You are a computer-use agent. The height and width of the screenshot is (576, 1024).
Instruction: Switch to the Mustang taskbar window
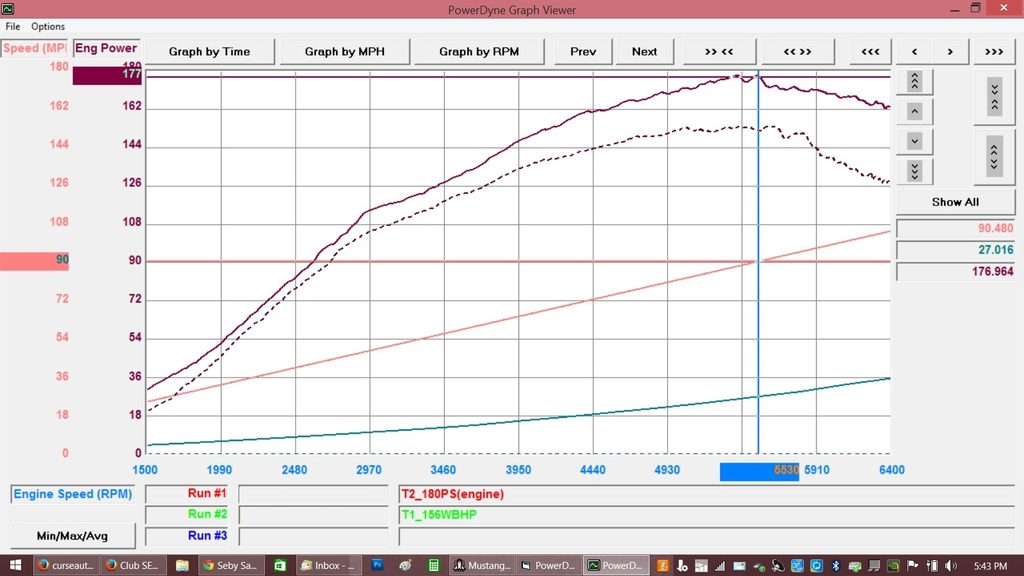click(x=481, y=566)
